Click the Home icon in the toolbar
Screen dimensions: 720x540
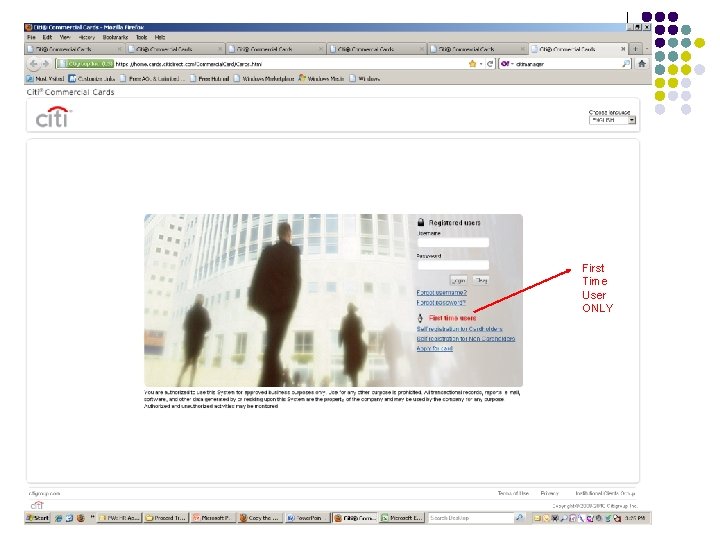coord(642,64)
